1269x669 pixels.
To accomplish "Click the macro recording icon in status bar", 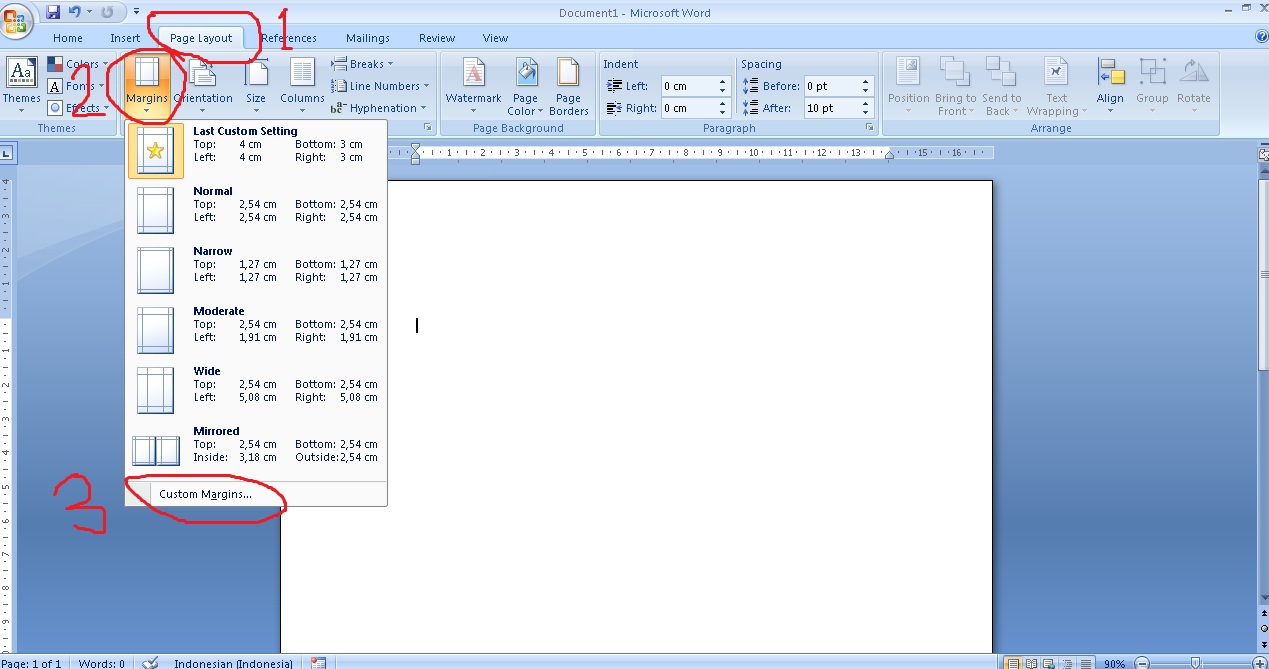I will [x=318, y=663].
